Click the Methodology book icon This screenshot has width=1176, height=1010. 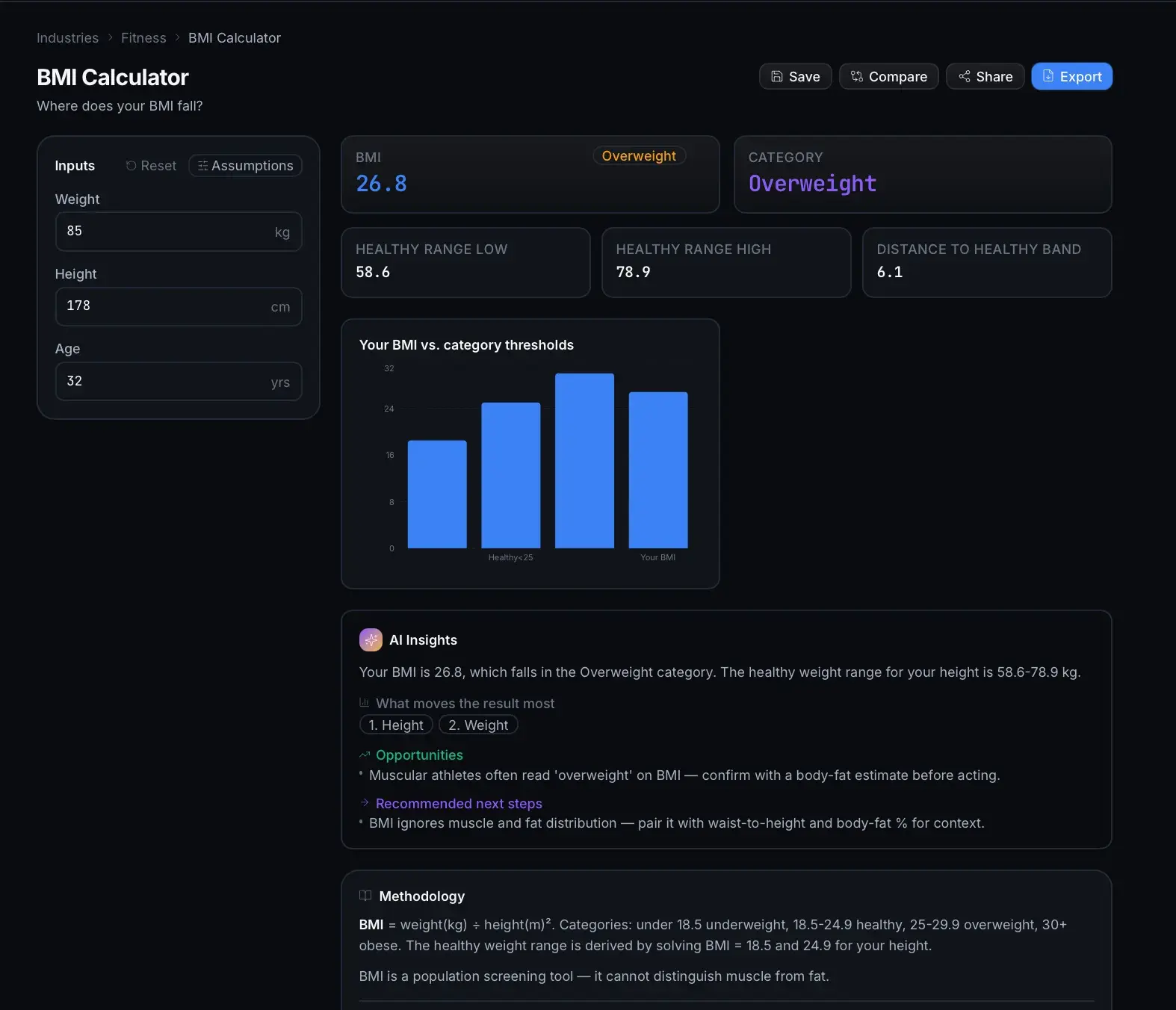pos(365,896)
